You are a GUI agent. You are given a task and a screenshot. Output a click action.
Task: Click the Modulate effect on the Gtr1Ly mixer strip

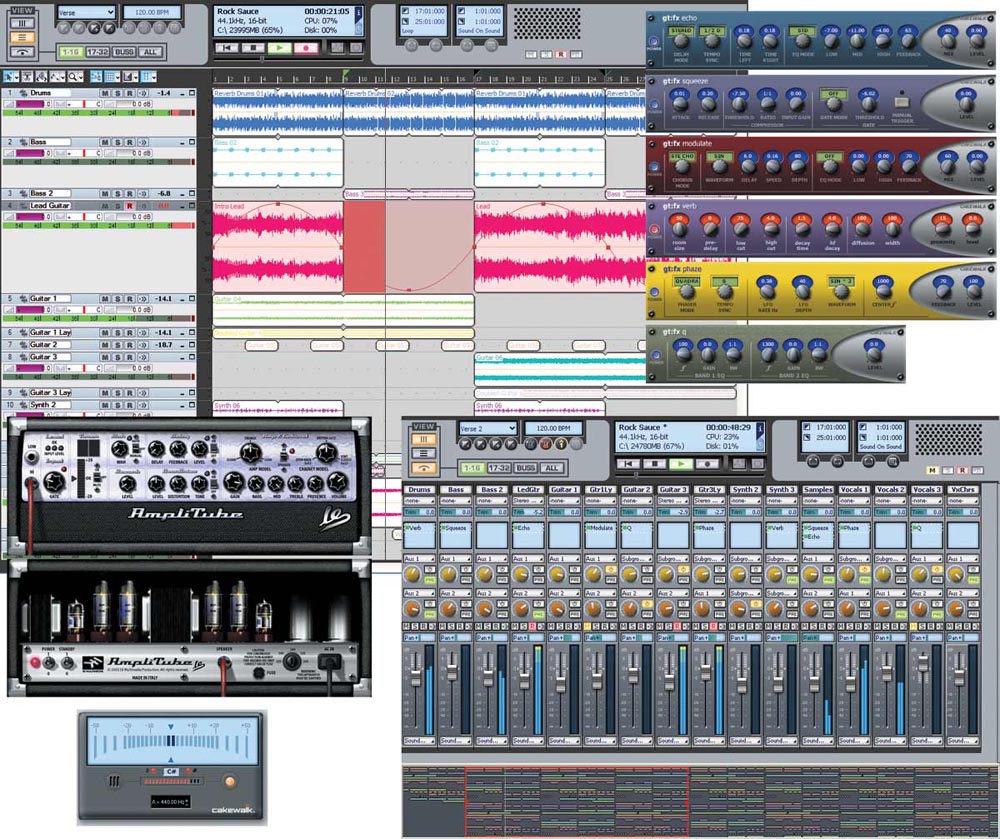point(601,528)
